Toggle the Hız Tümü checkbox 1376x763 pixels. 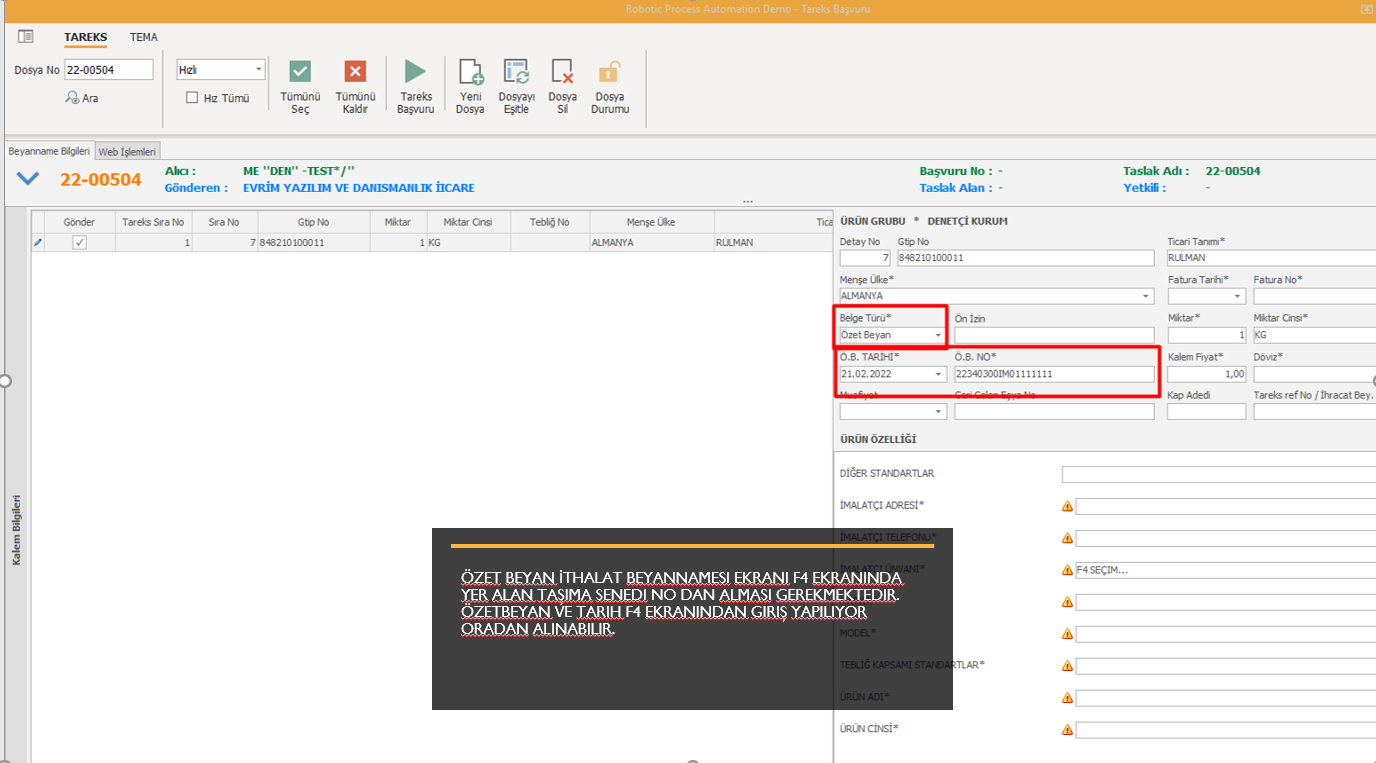[x=193, y=98]
